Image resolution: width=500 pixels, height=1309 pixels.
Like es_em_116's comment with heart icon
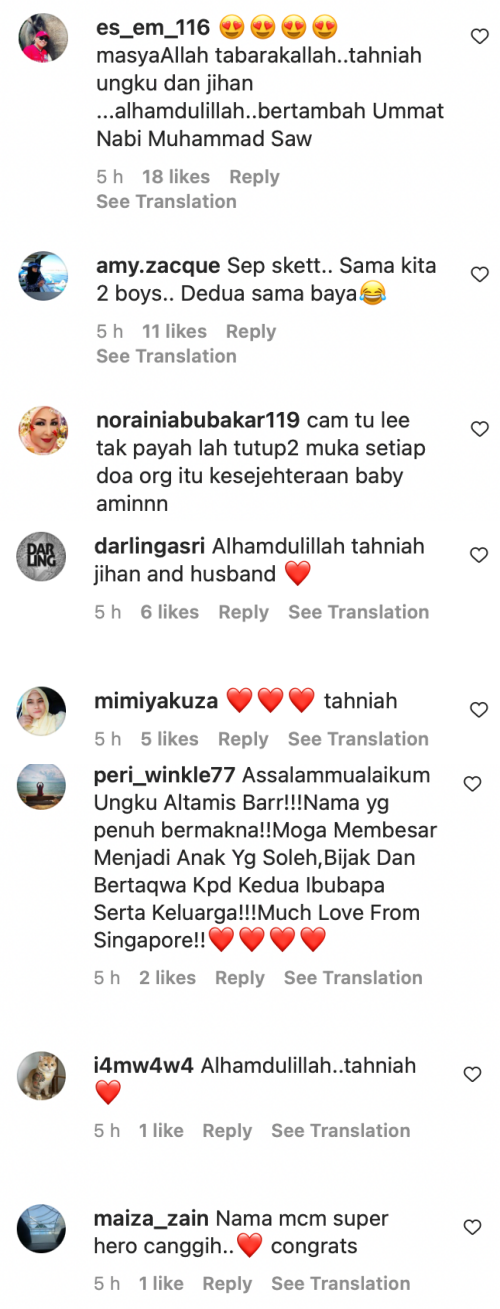click(x=479, y=35)
